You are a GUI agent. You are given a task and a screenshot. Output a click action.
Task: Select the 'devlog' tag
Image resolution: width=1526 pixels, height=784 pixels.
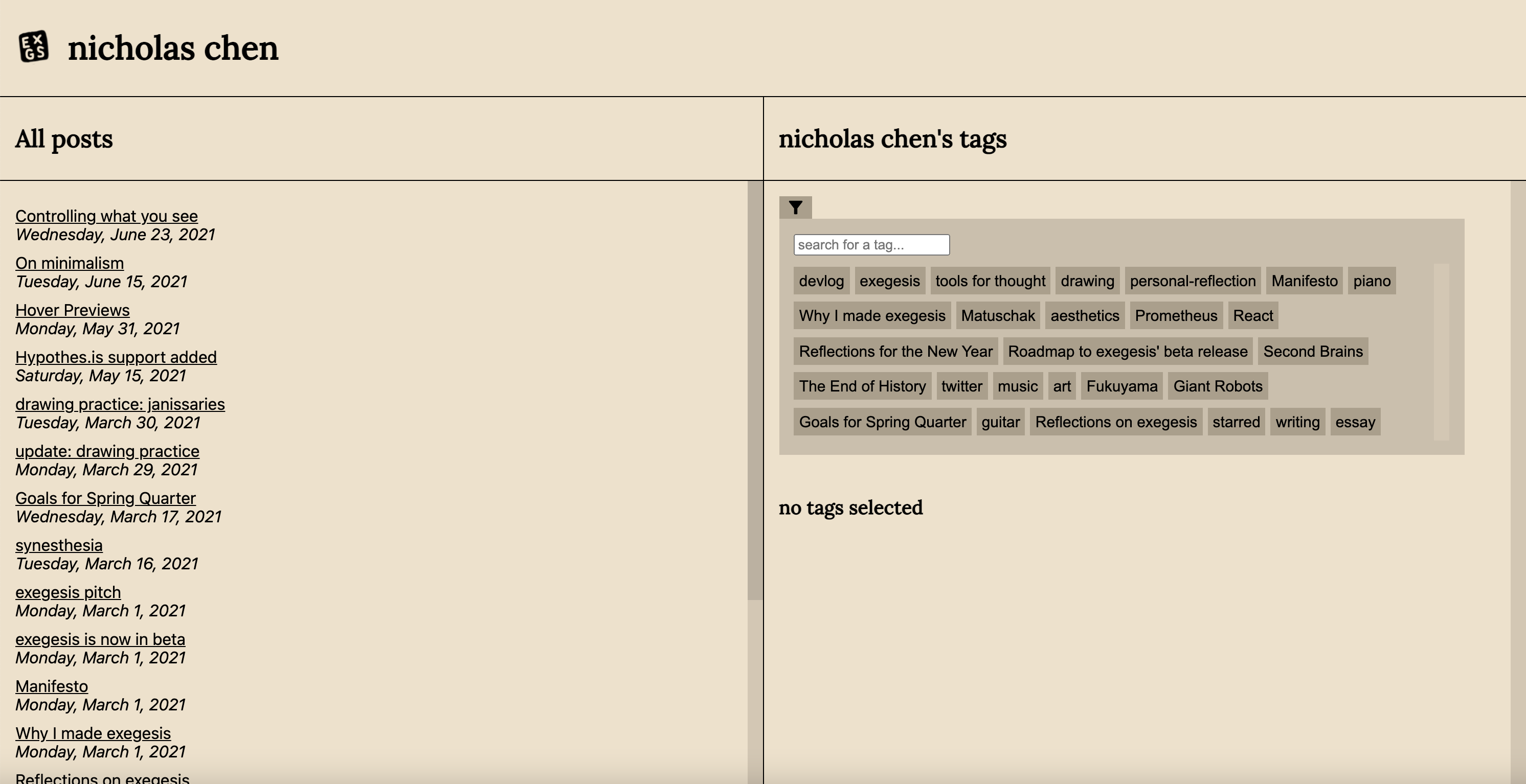820,280
